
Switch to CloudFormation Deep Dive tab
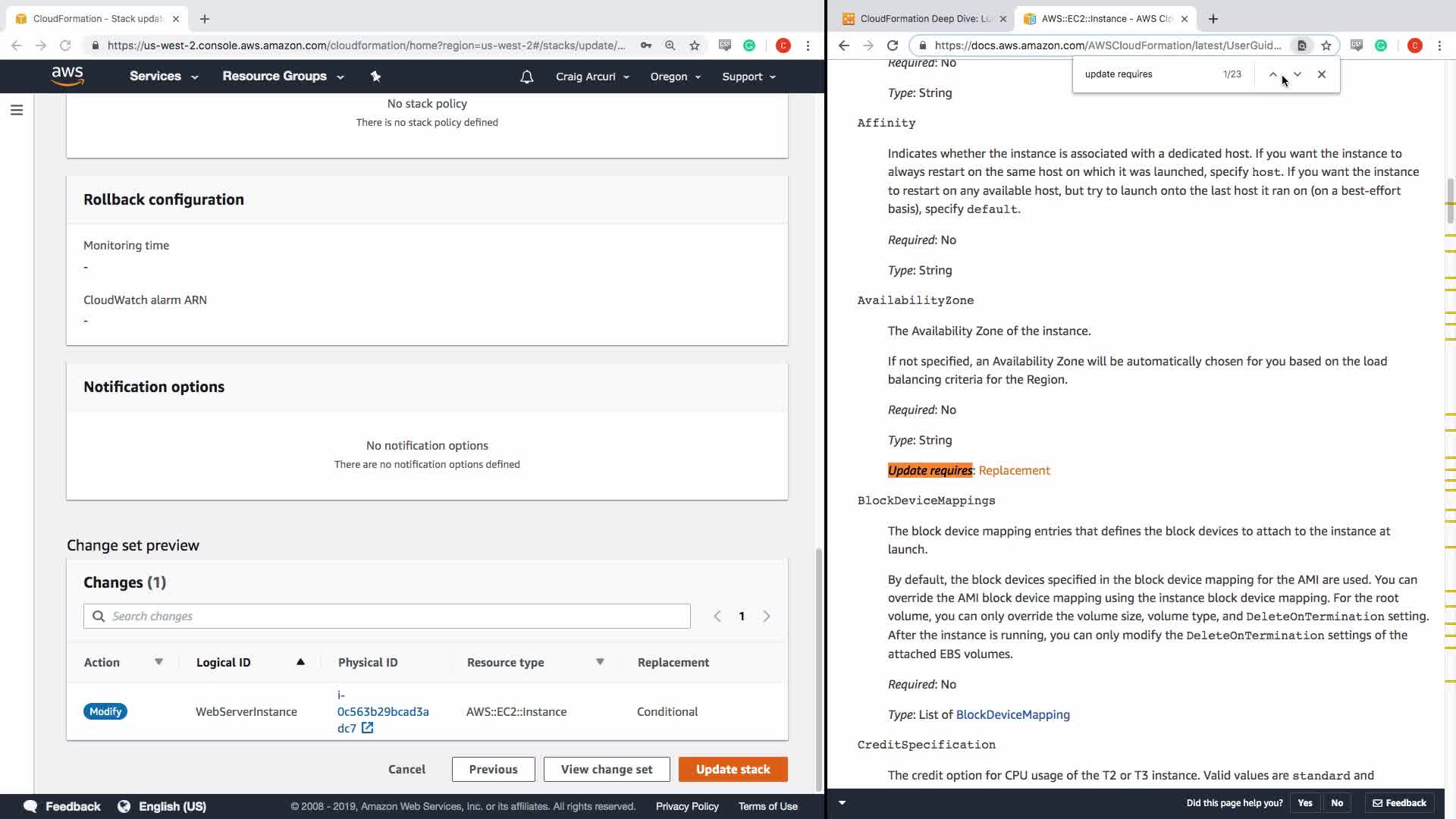pos(924,19)
